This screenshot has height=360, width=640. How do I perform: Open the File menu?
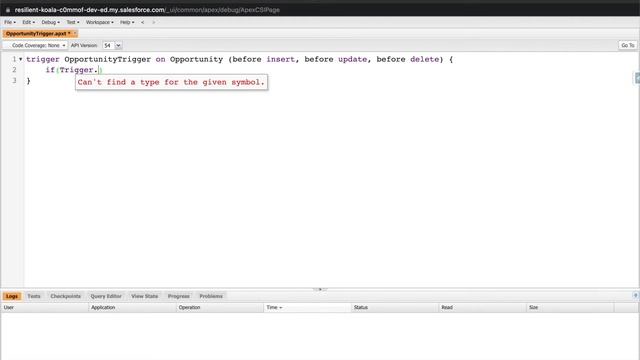pyautogui.click(x=10, y=22)
